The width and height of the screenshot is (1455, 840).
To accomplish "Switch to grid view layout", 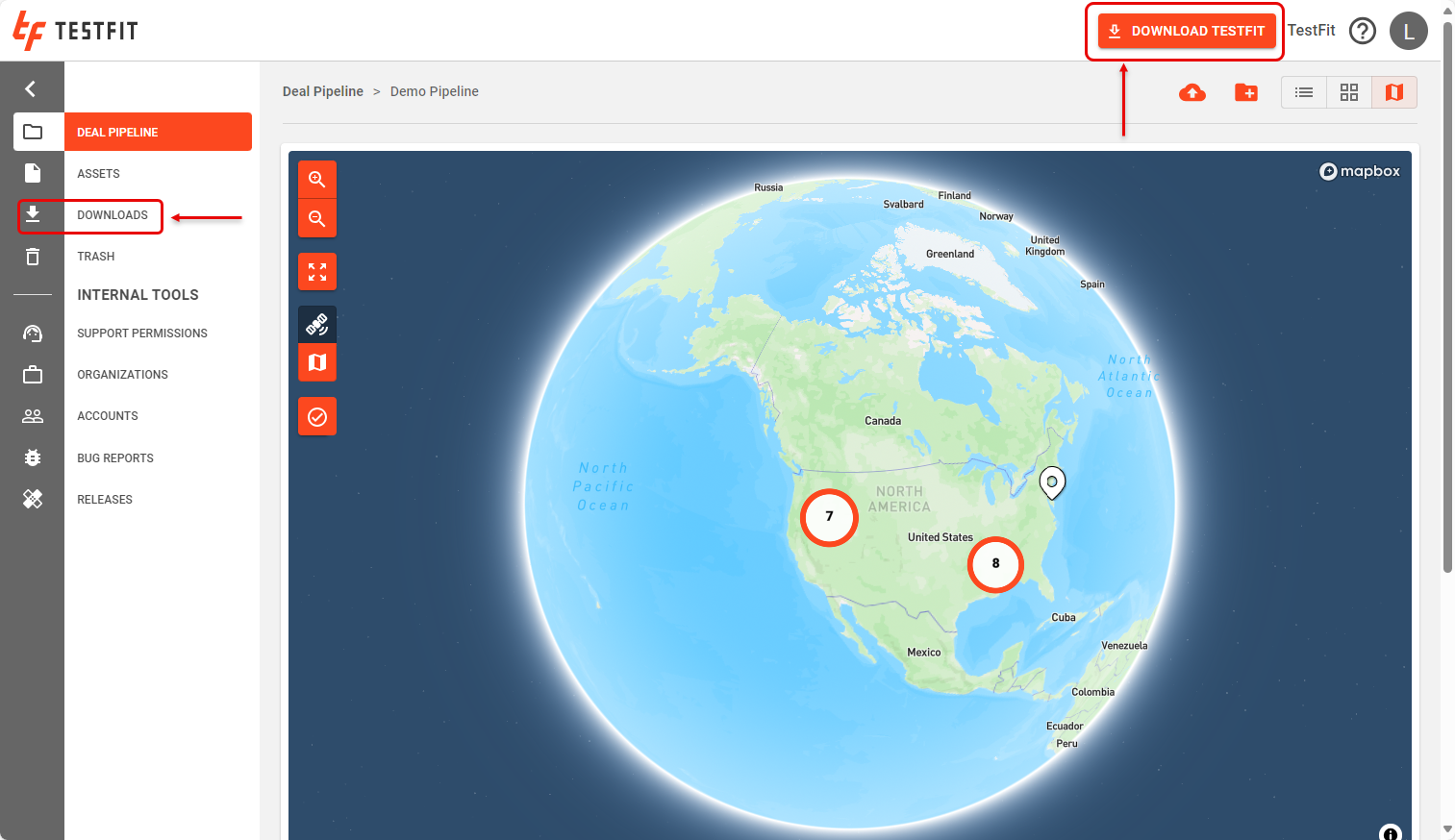I will click(x=1349, y=92).
